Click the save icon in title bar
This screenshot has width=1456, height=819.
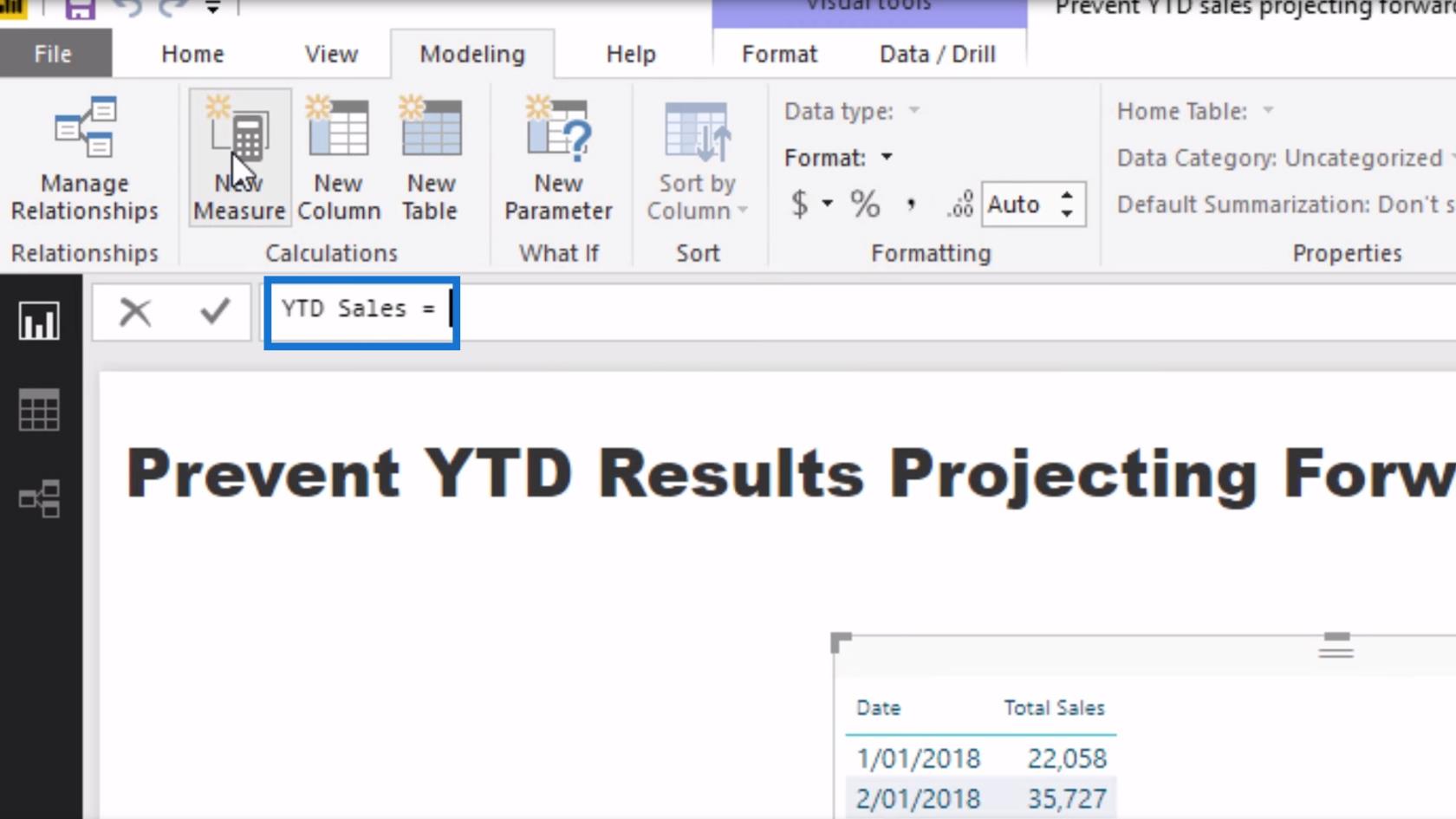tap(81, 9)
